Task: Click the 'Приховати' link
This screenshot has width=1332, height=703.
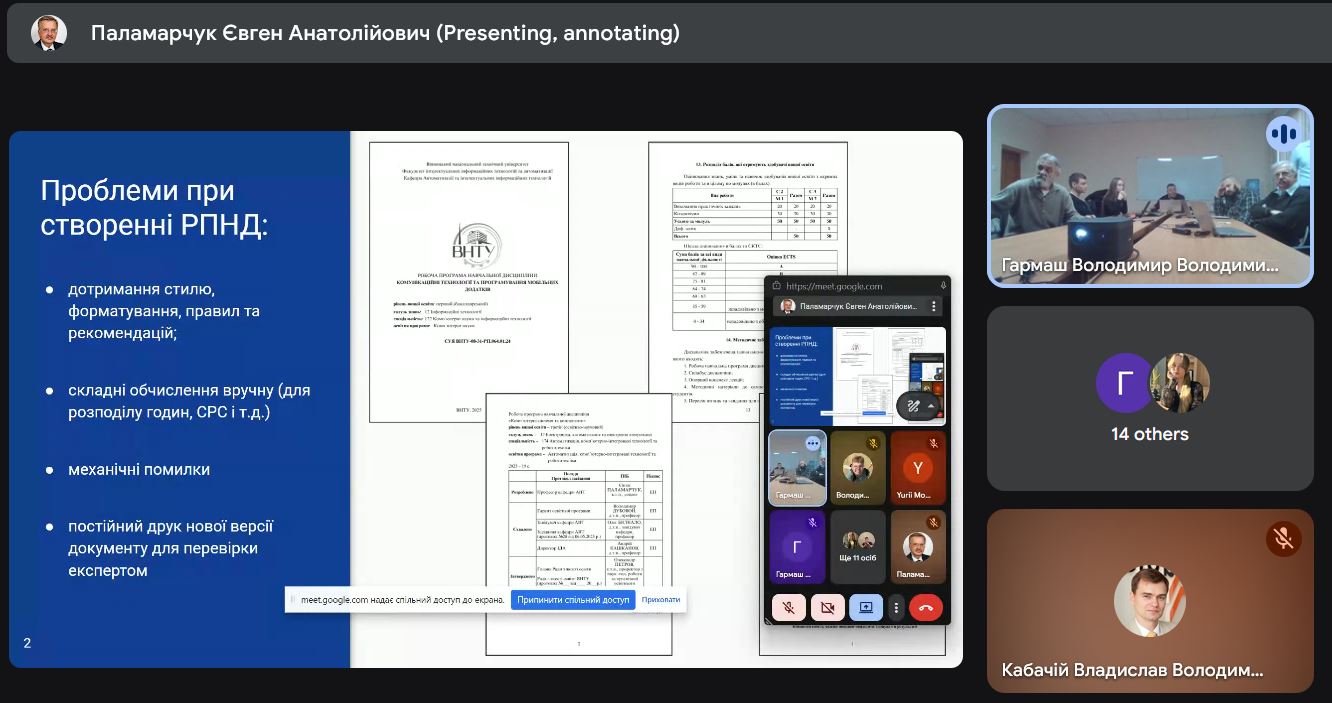Action: (x=661, y=600)
